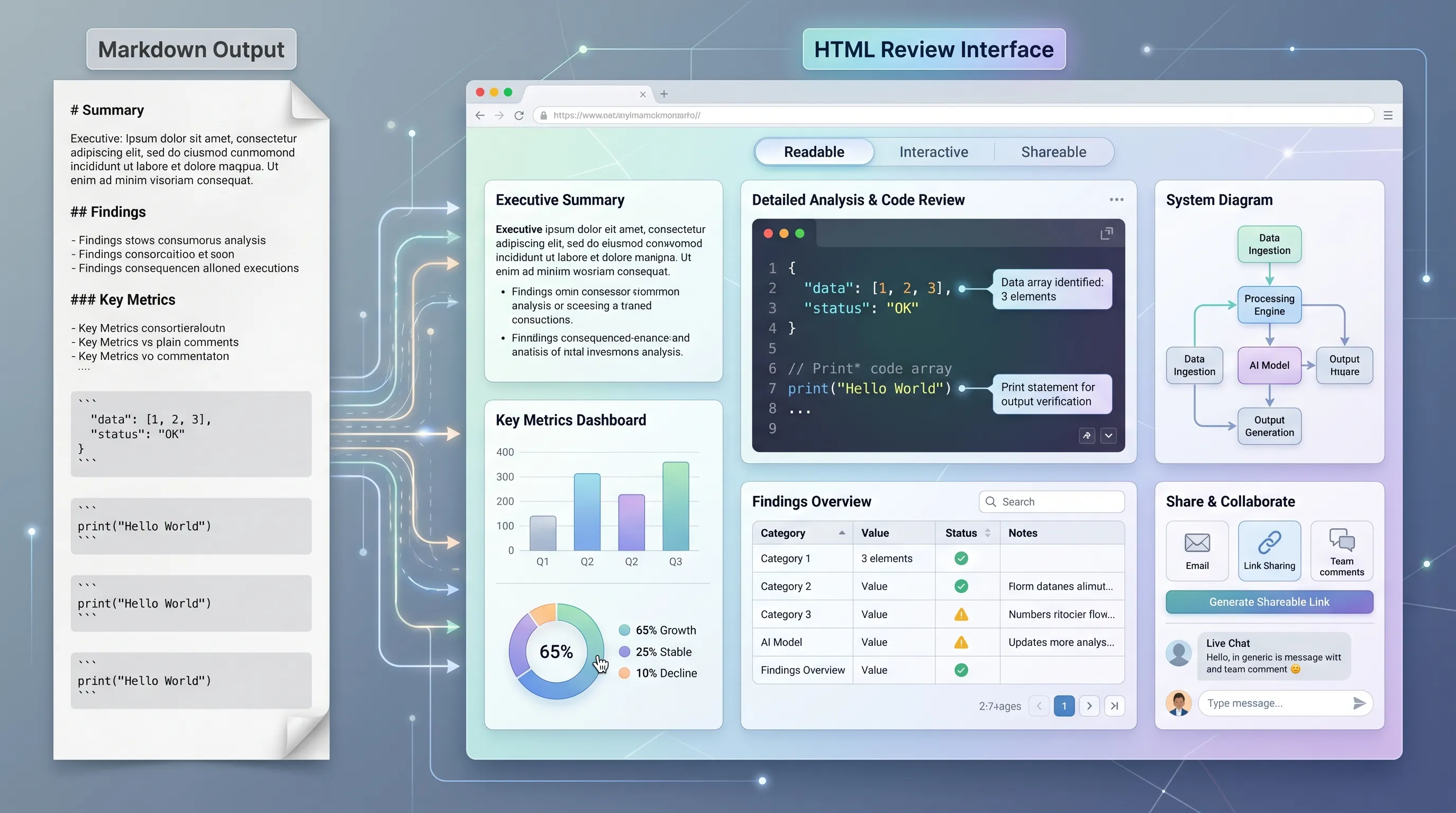Click the Findings Overview search field
The height and width of the screenshot is (813, 1456).
coord(1051,501)
